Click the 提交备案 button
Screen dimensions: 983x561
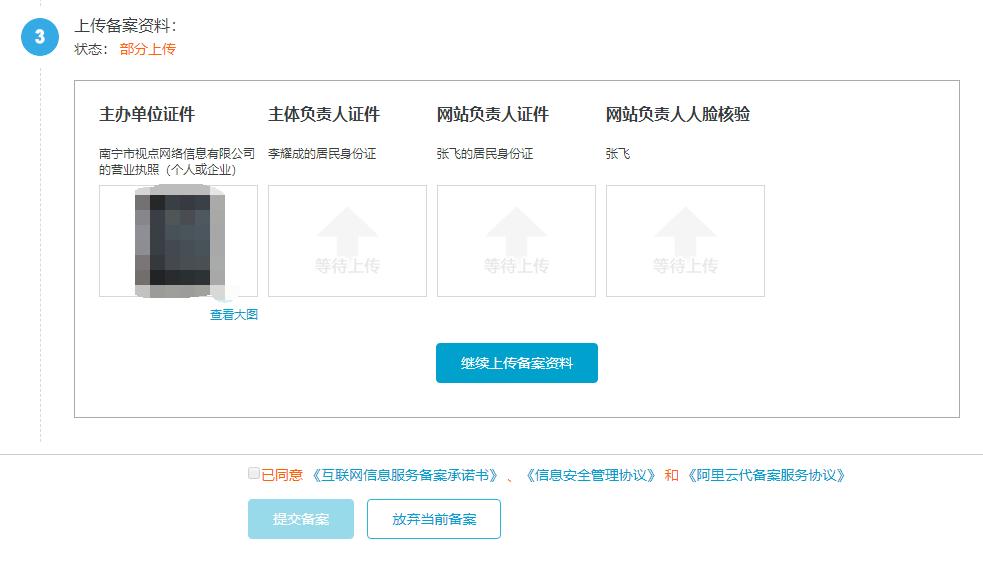pyautogui.click(x=301, y=519)
